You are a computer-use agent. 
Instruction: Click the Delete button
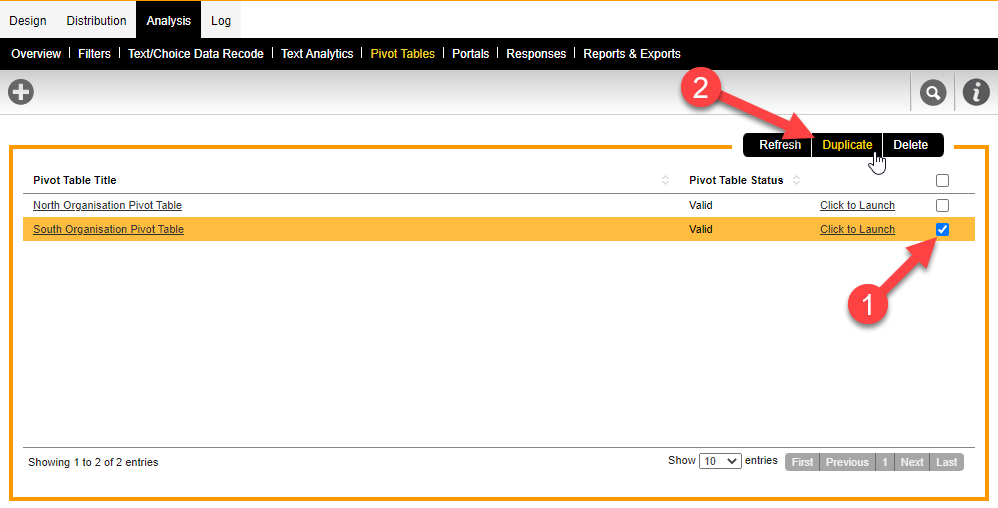[911, 145]
